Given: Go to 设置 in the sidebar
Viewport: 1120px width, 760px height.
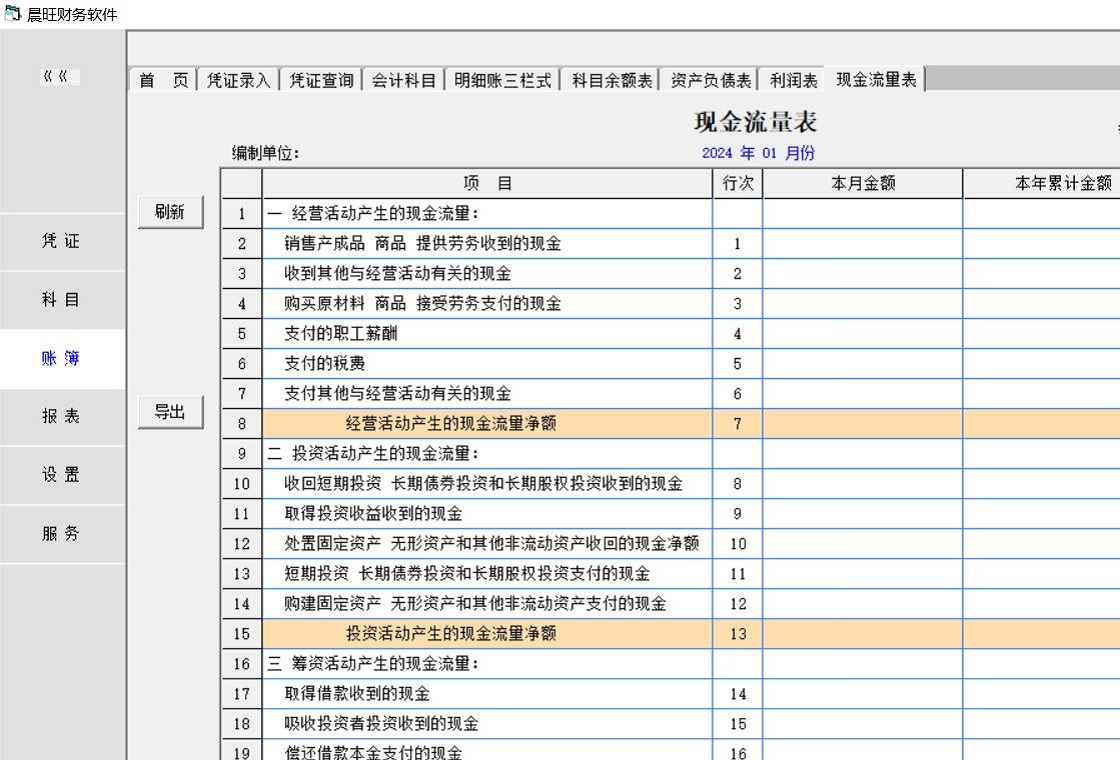Looking at the screenshot, I should click(x=61, y=475).
